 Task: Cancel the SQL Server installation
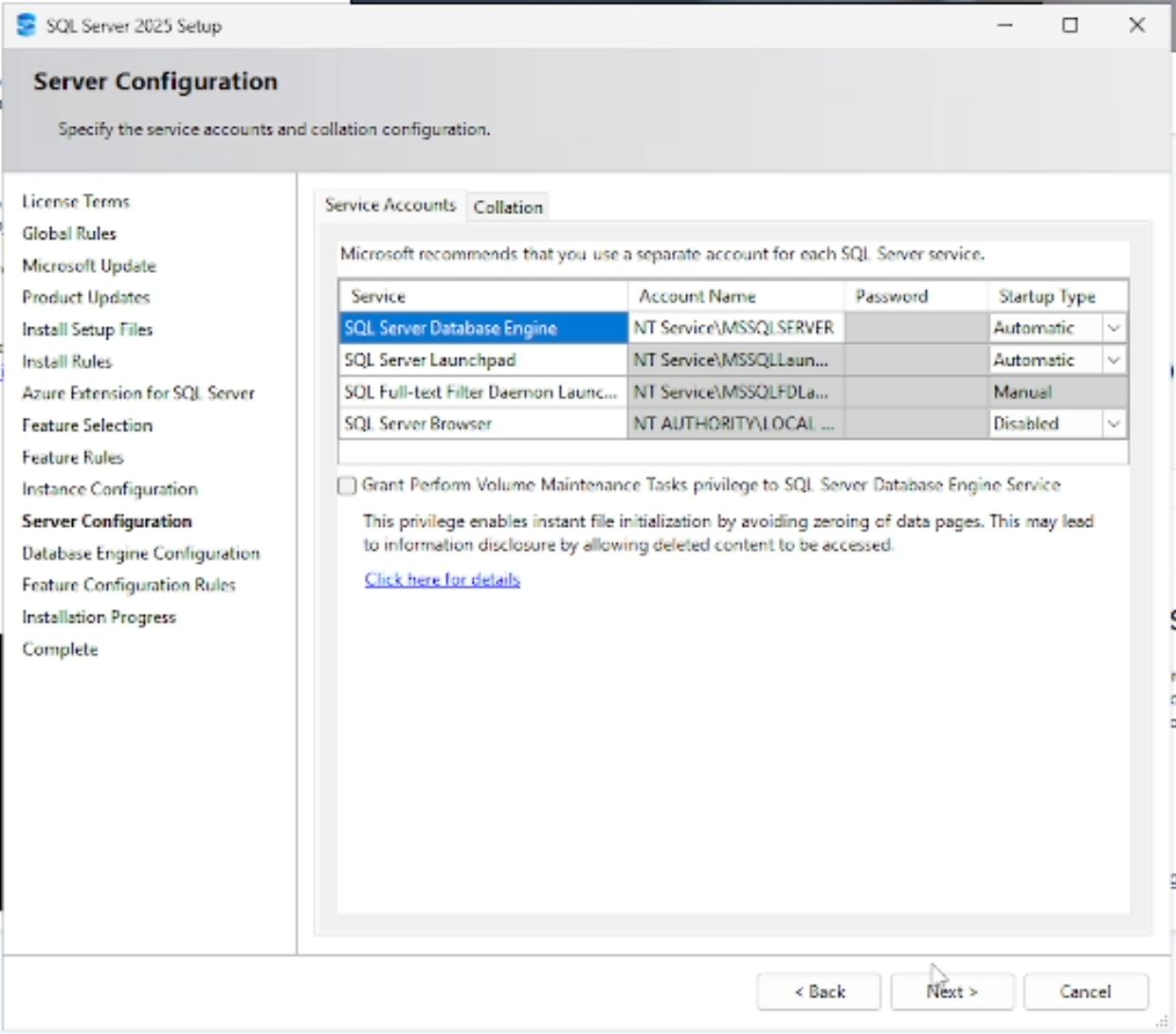1085,991
